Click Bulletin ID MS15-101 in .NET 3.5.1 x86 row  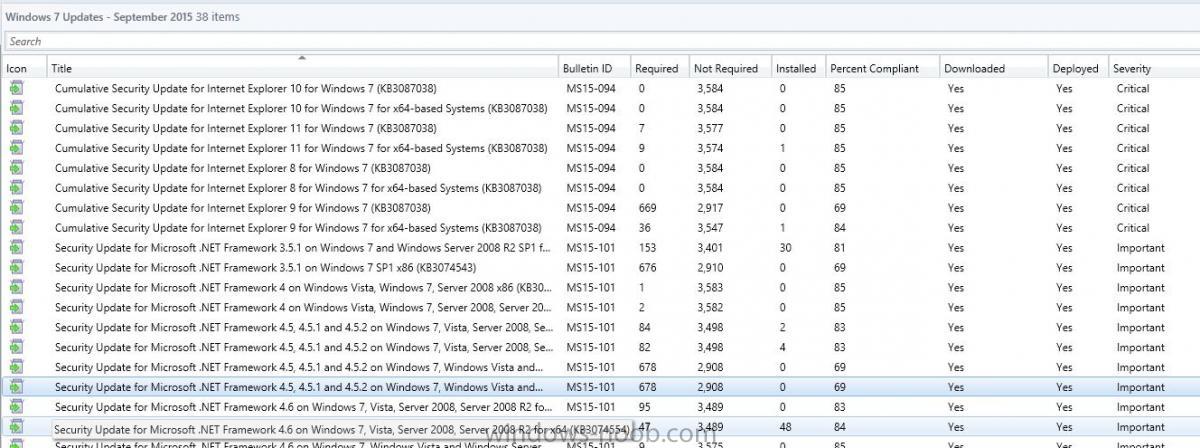tap(590, 268)
